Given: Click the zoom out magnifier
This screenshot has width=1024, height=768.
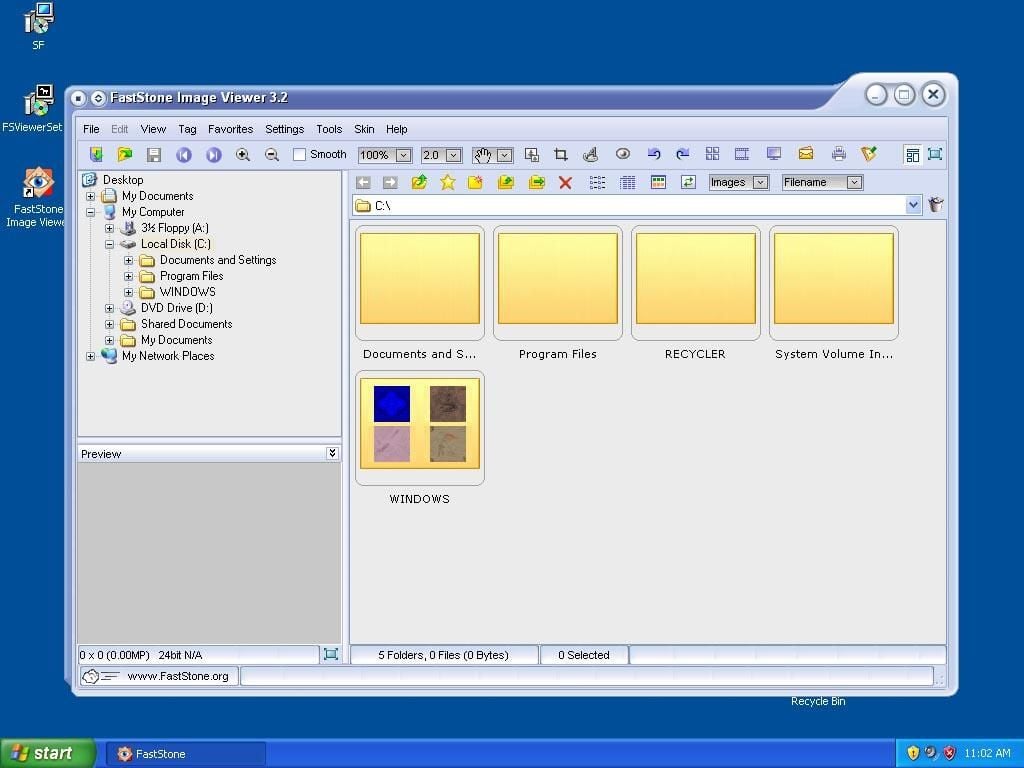Looking at the screenshot, I should [x=272, y=155].
